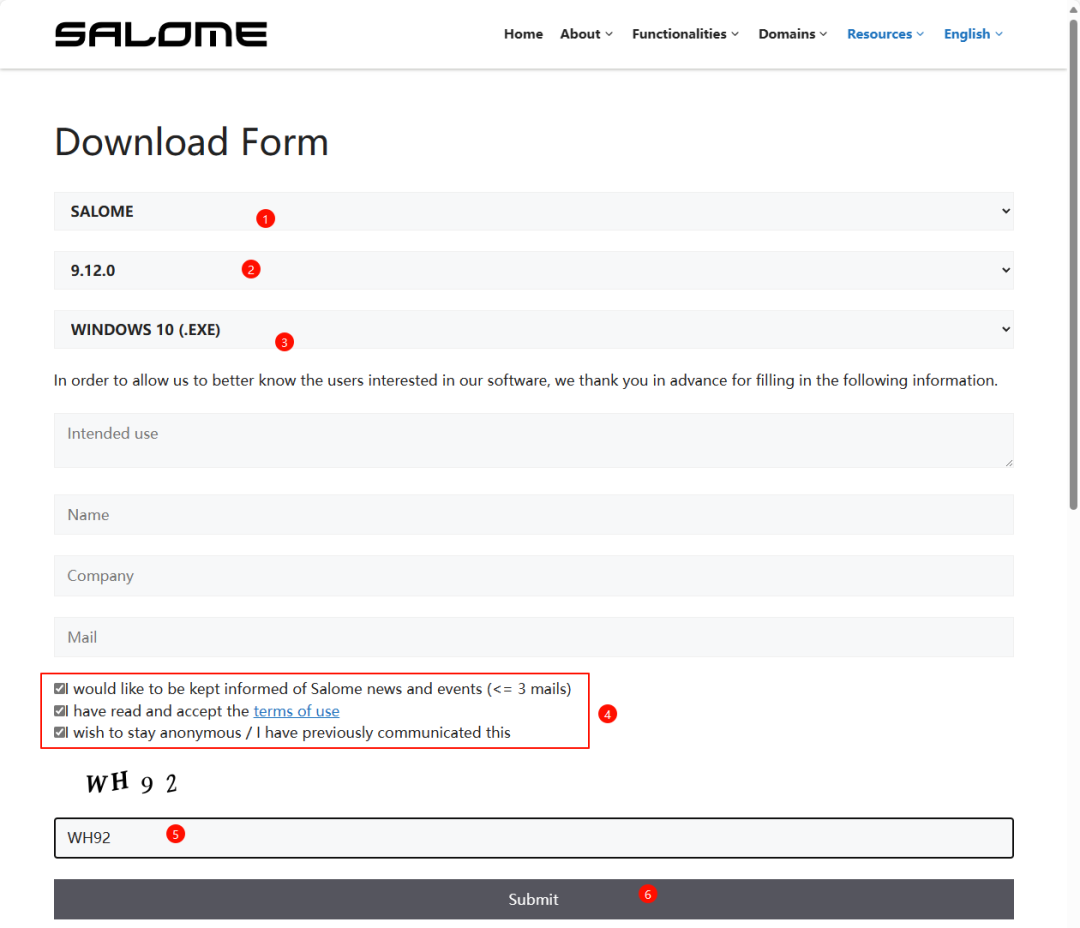
Task: Open the SALOME product dropdown
Action: pos(534,212)
